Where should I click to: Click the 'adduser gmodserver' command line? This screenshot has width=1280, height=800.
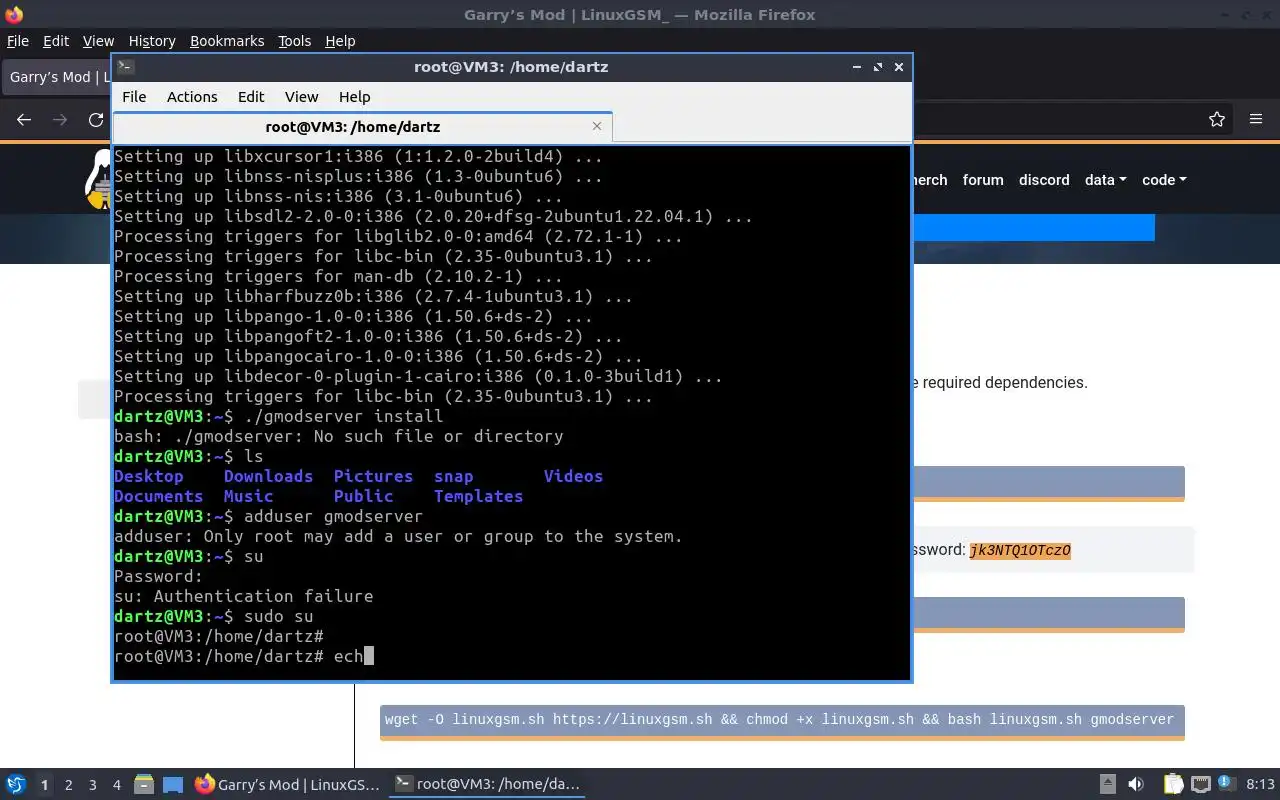pos(333,516)
